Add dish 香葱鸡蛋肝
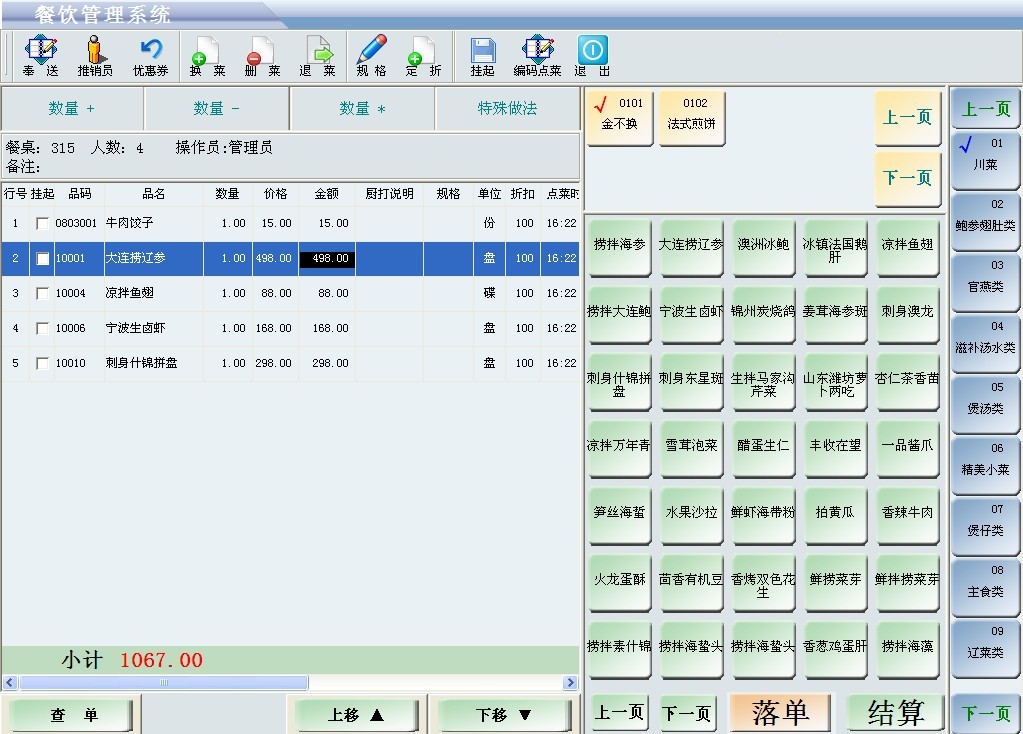Viewport: 1023px width, 734px height. pyautogui.click(x=835, y=650)
